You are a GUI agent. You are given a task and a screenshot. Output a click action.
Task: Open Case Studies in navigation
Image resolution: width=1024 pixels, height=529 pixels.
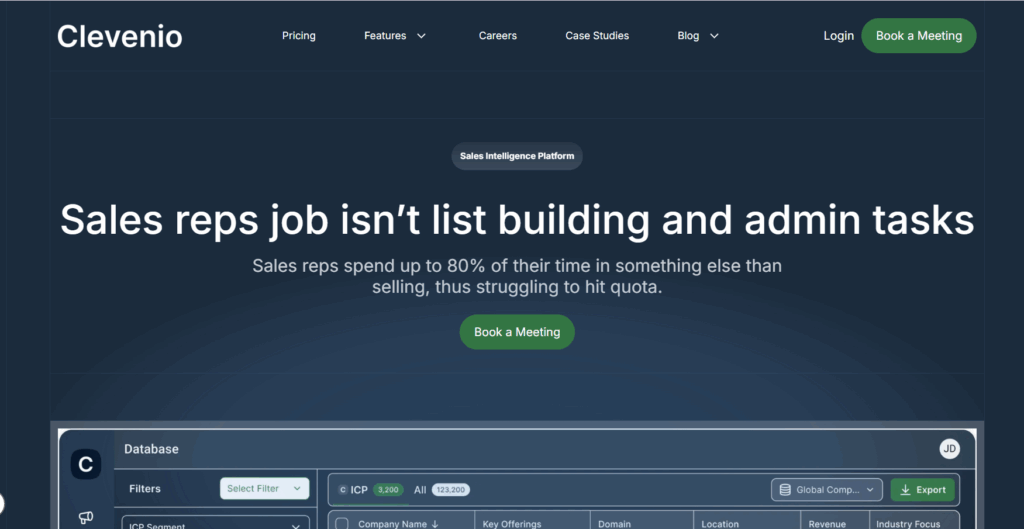pyautogui.click(x=597, y=36)
